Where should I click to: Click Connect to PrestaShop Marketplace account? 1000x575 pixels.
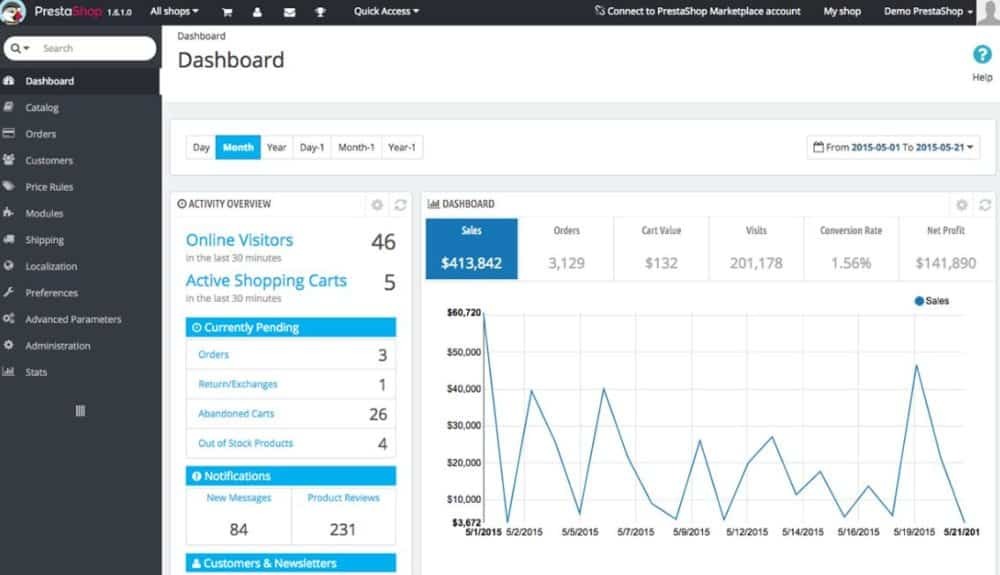coord(697,12)
